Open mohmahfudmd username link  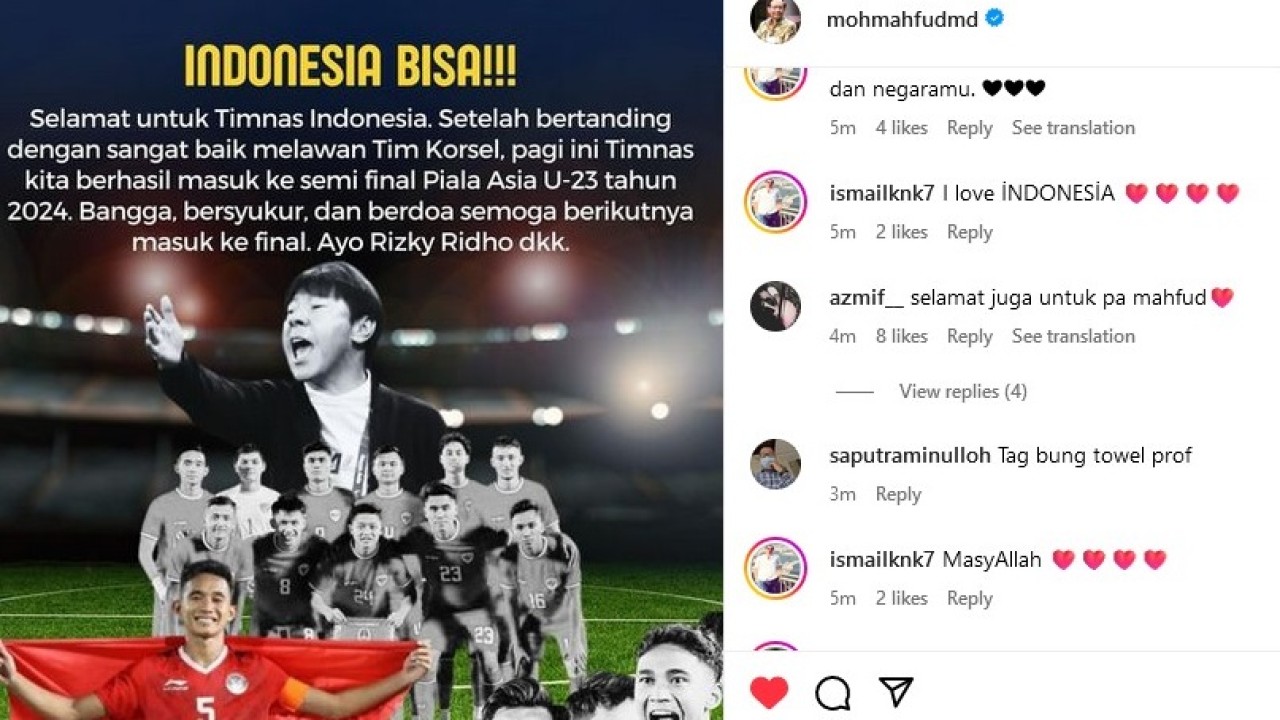pos(901,19)
